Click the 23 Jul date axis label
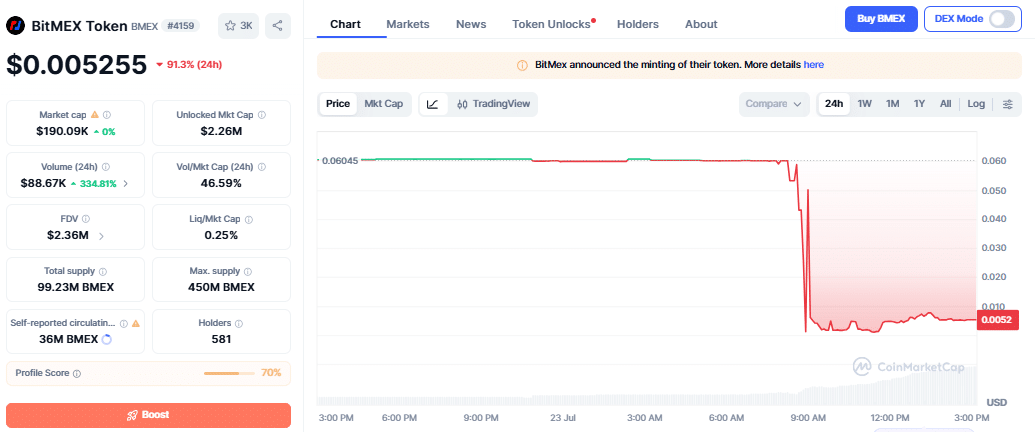The width and height of the screenshot is (1035, 432). click(x=563, y=418)
